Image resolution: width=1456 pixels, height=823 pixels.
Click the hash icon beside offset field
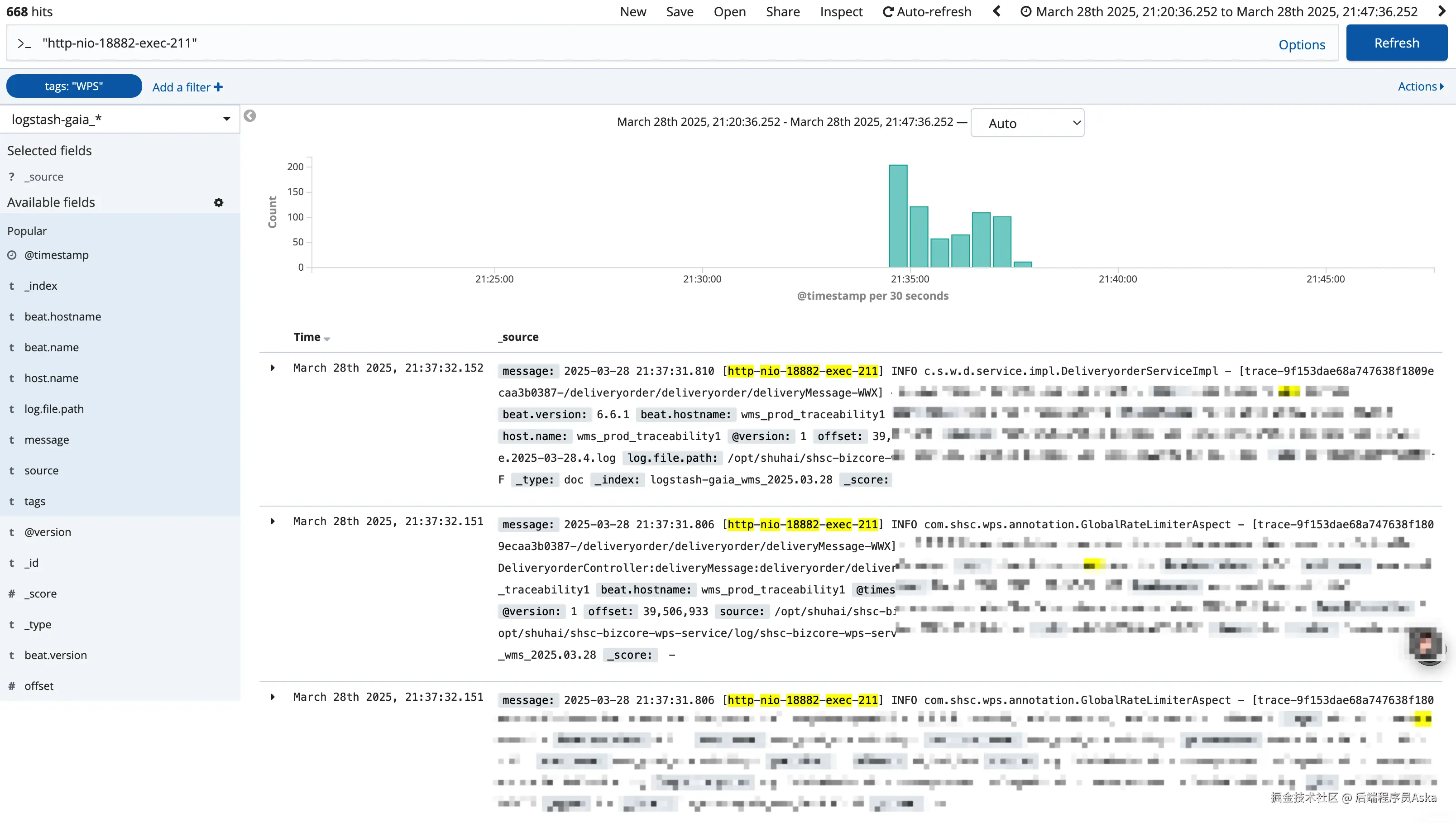coord(12,686)
